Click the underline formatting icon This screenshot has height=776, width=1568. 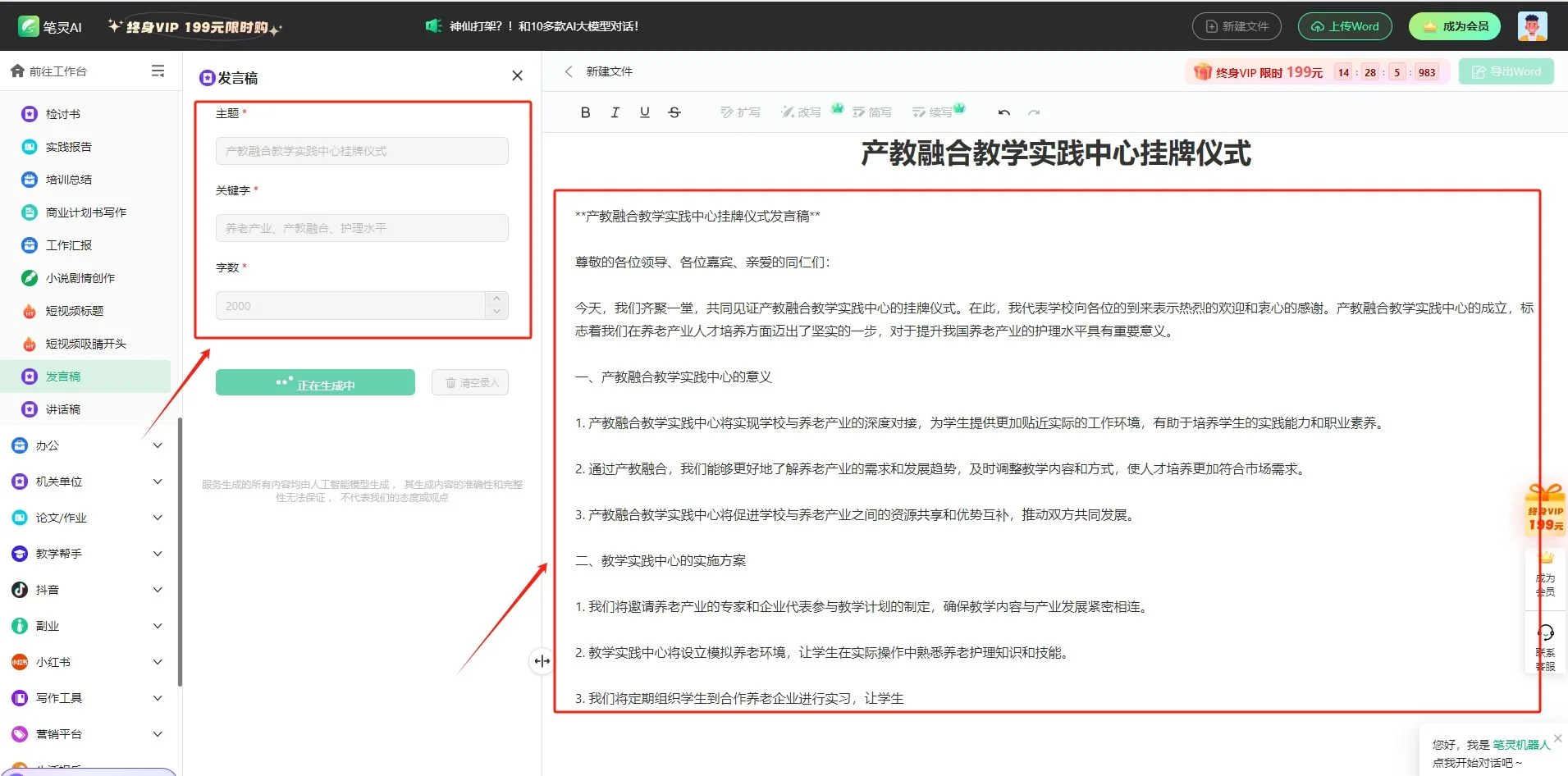coord(644,112)
